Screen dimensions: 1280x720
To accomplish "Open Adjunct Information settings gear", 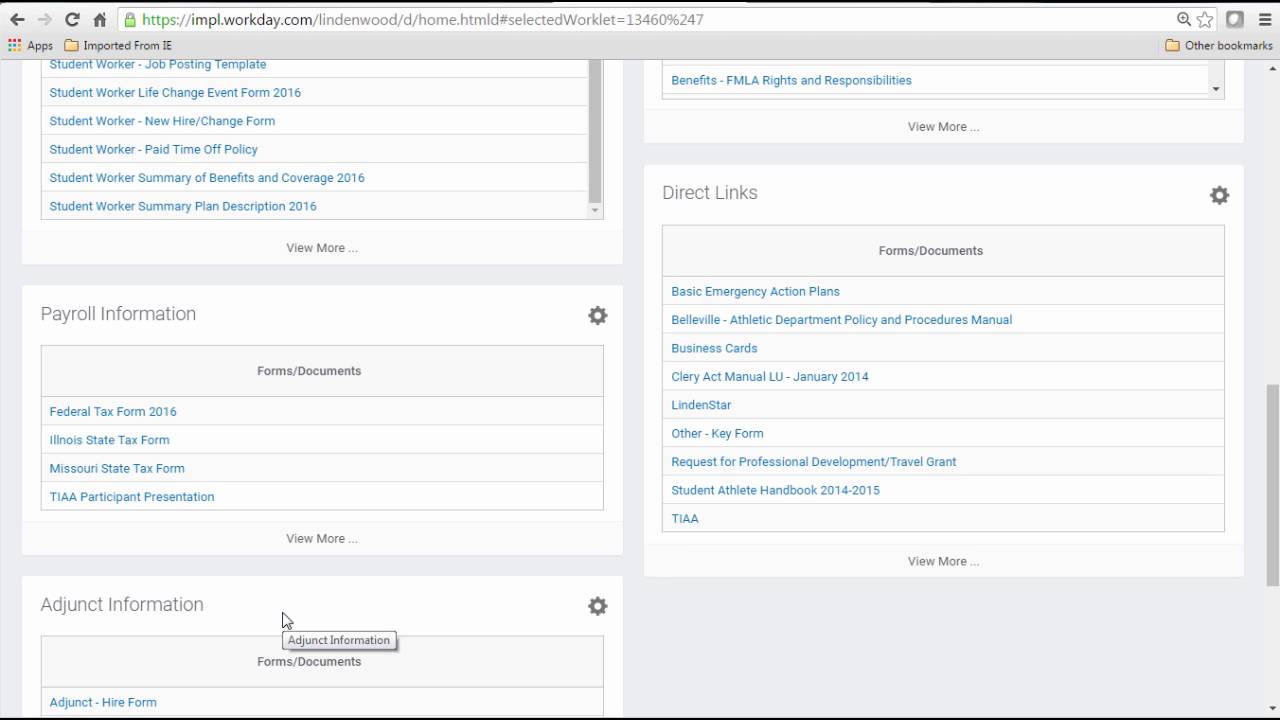I will [597, 606].
